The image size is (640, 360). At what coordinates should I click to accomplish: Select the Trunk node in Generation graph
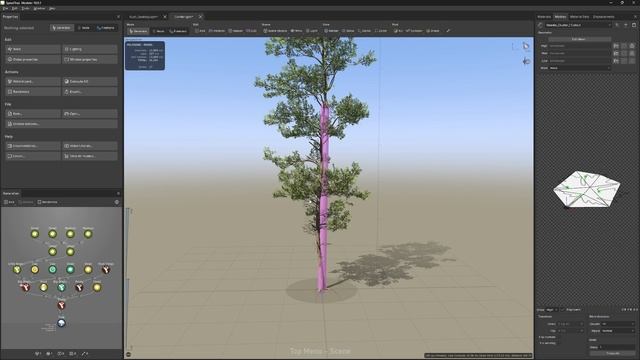pyautogui.click(x=61, y=305)
